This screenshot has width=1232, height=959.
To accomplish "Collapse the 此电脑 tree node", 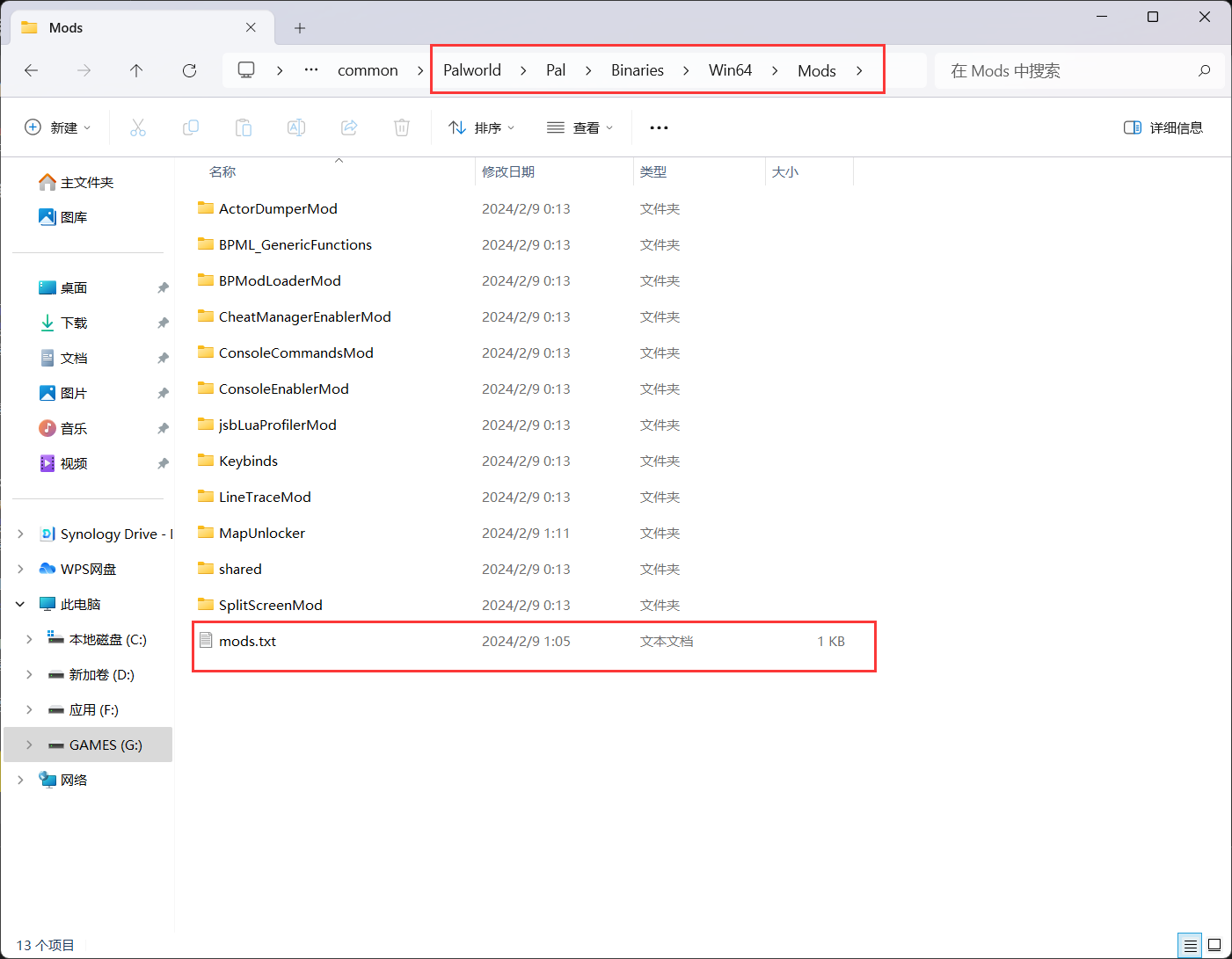I will [x=20, y=604].
